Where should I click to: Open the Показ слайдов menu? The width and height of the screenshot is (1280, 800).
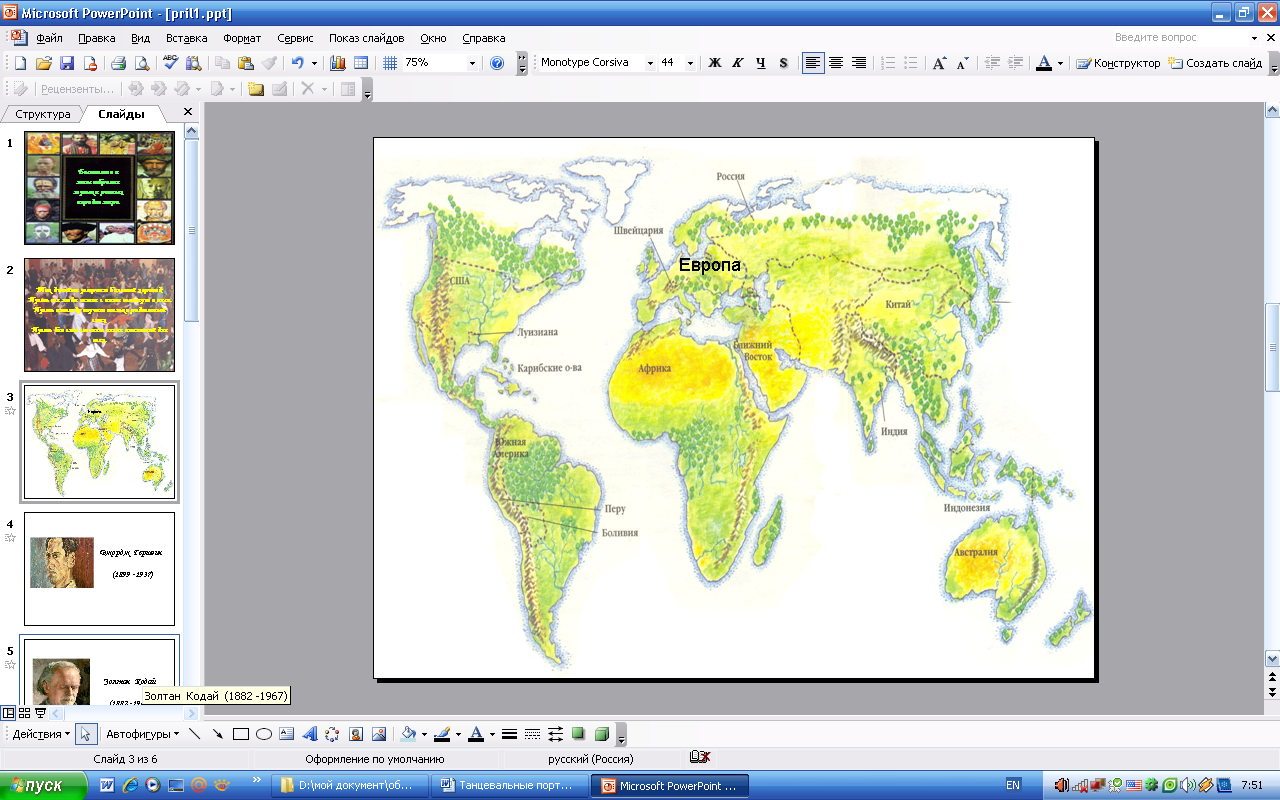[x=367, y=38]
